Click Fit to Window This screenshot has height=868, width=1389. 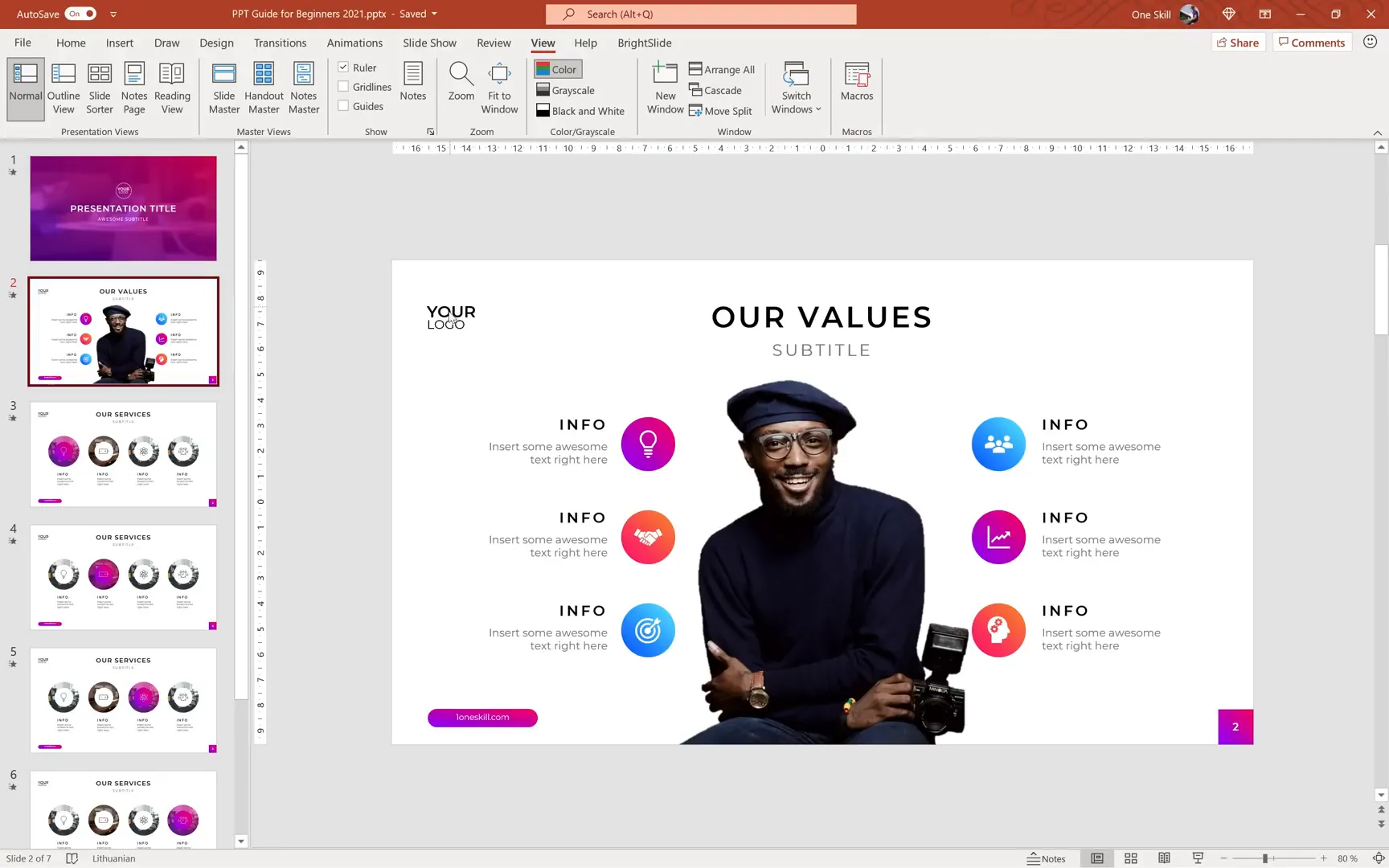click(x=499, y=88)
